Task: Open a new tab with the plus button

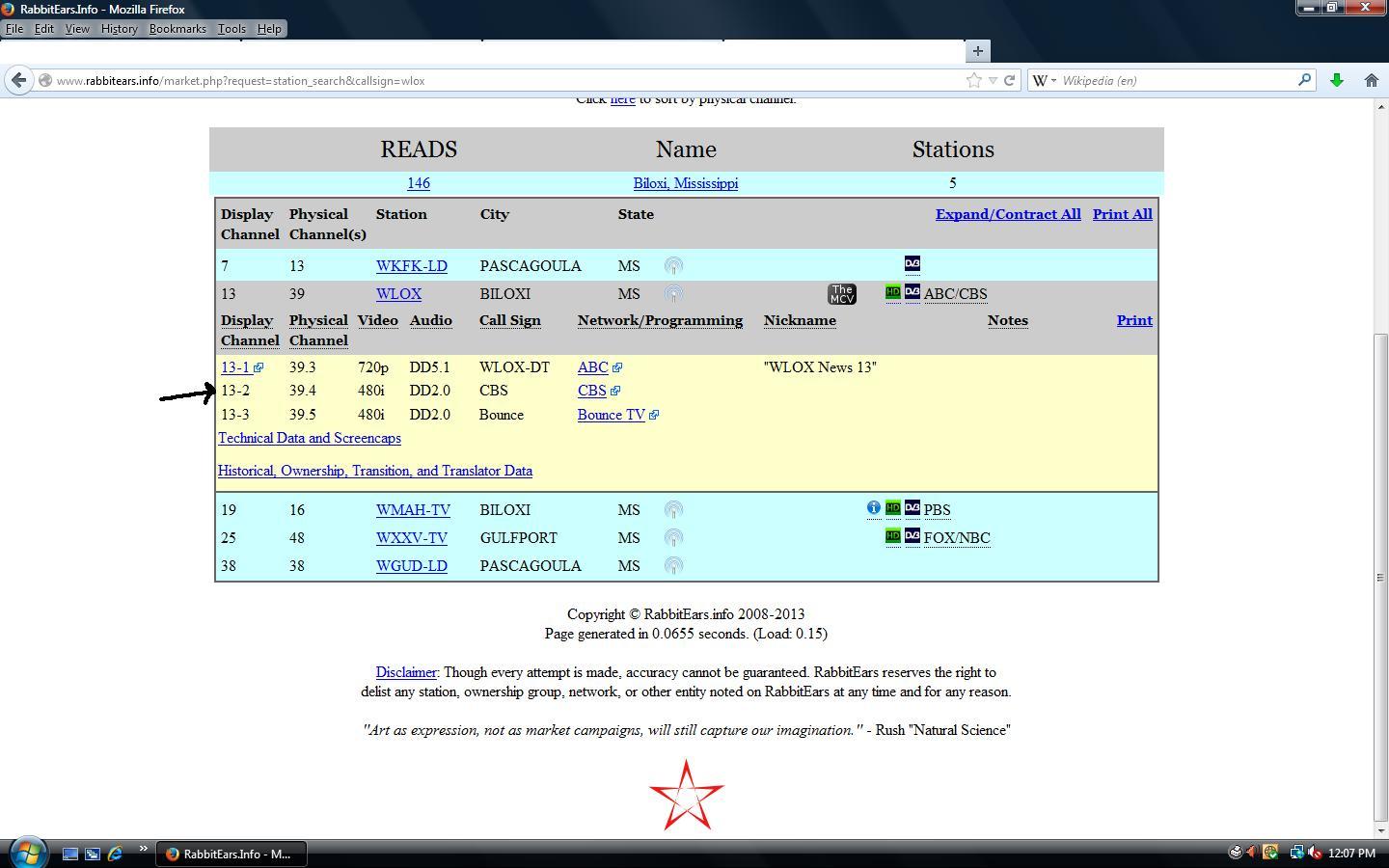Action: 977,51
